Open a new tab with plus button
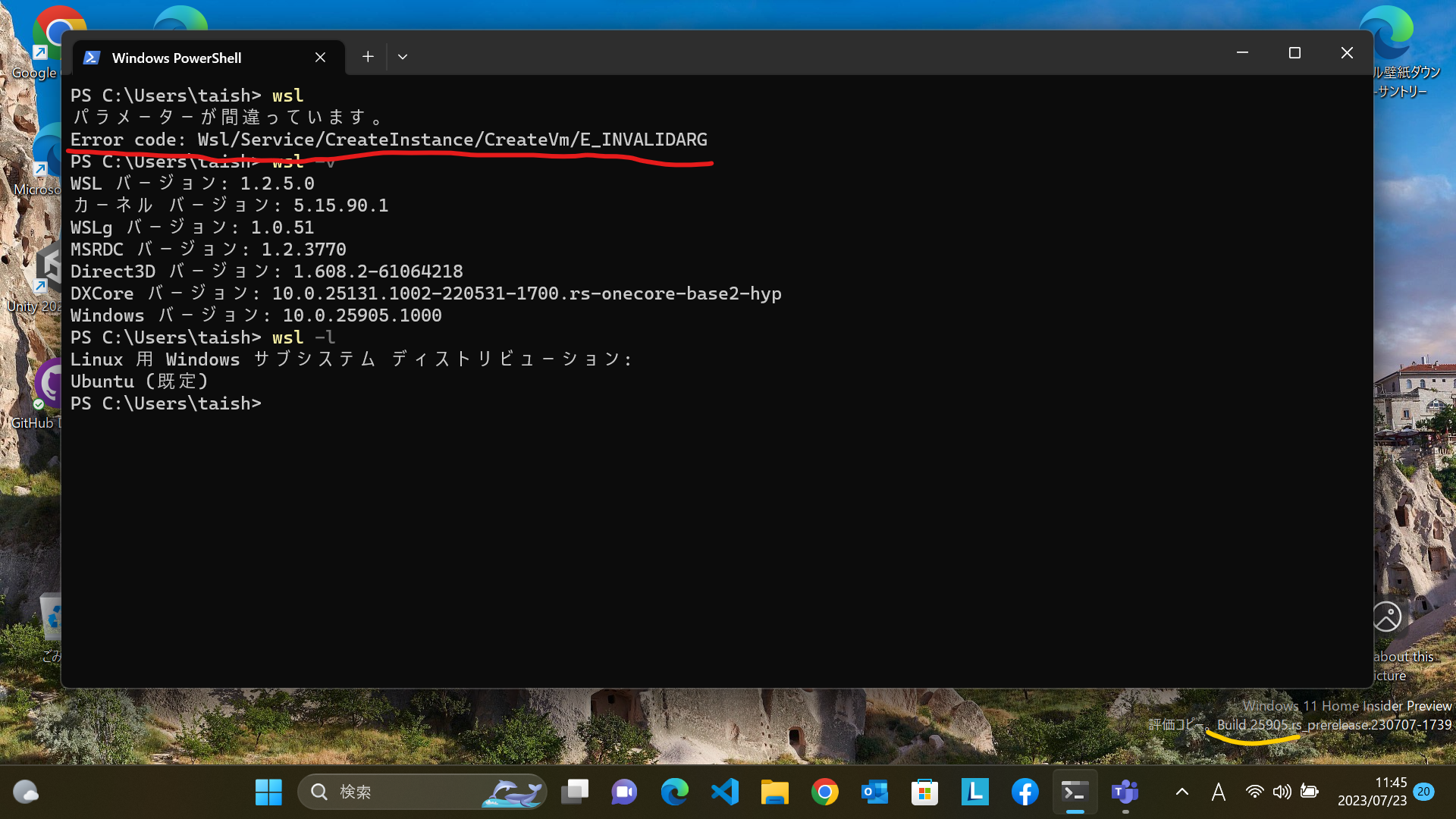Viewport: 1456px width, 819px height. tap(368, 57)
